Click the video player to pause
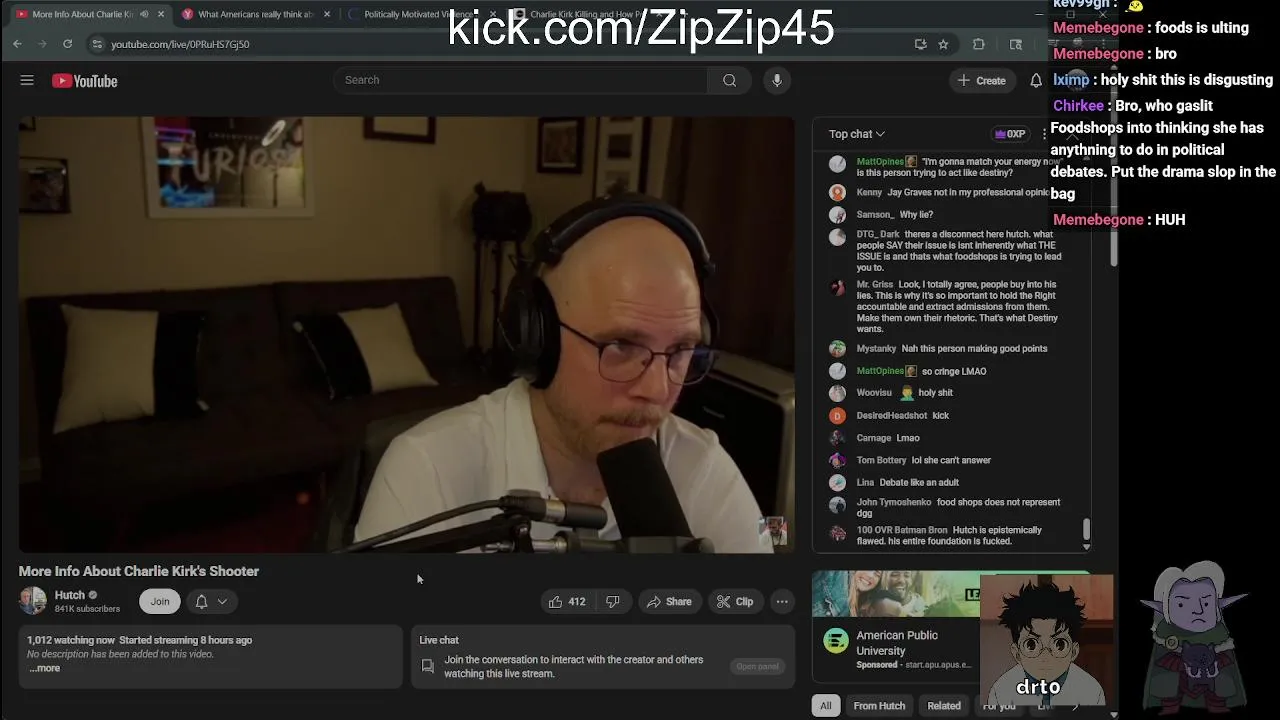This screenshot has height=720, width=1280. (x=407, y=335)
